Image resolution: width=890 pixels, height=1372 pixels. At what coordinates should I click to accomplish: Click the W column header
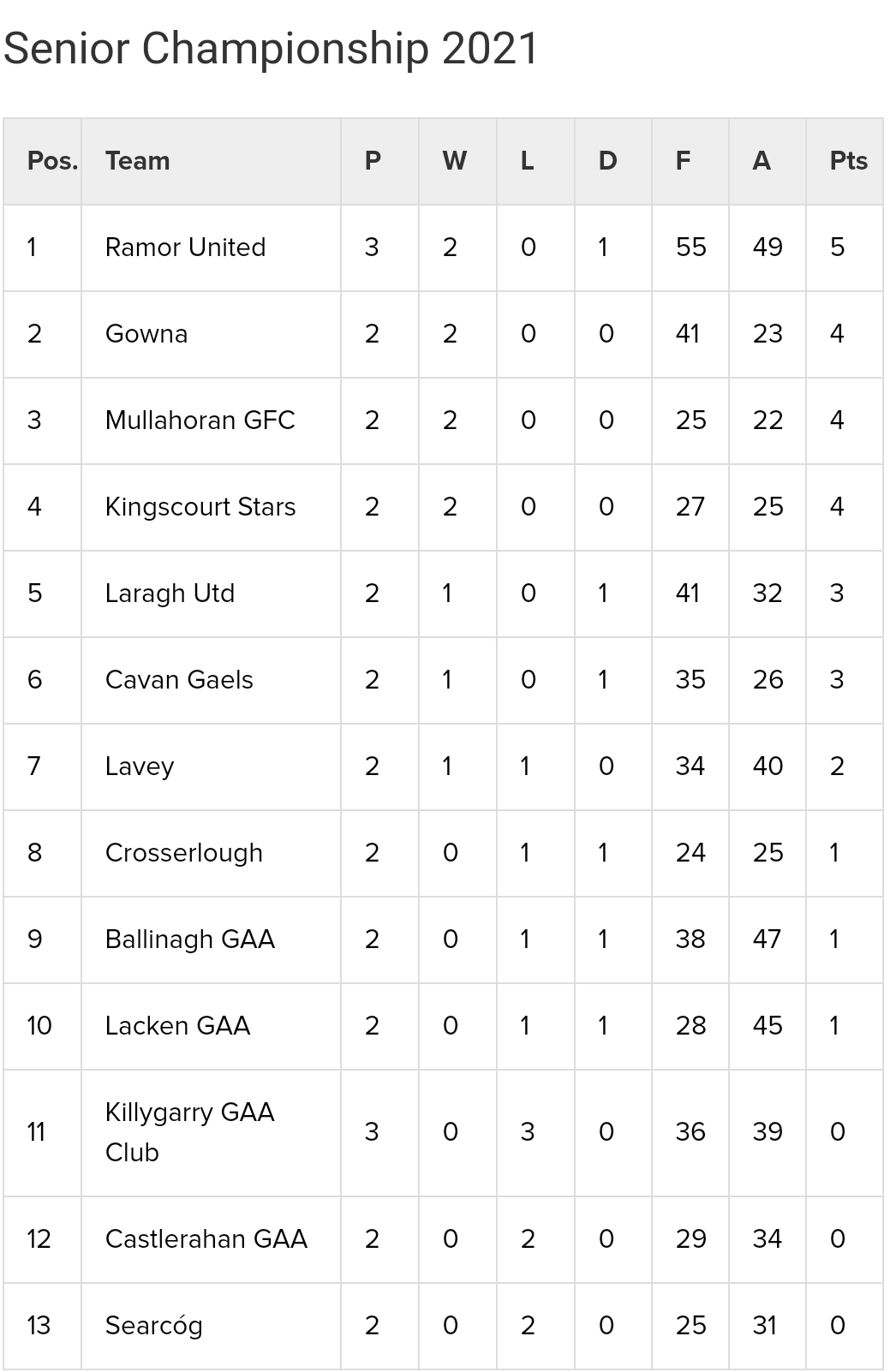(x=454, y=161)
